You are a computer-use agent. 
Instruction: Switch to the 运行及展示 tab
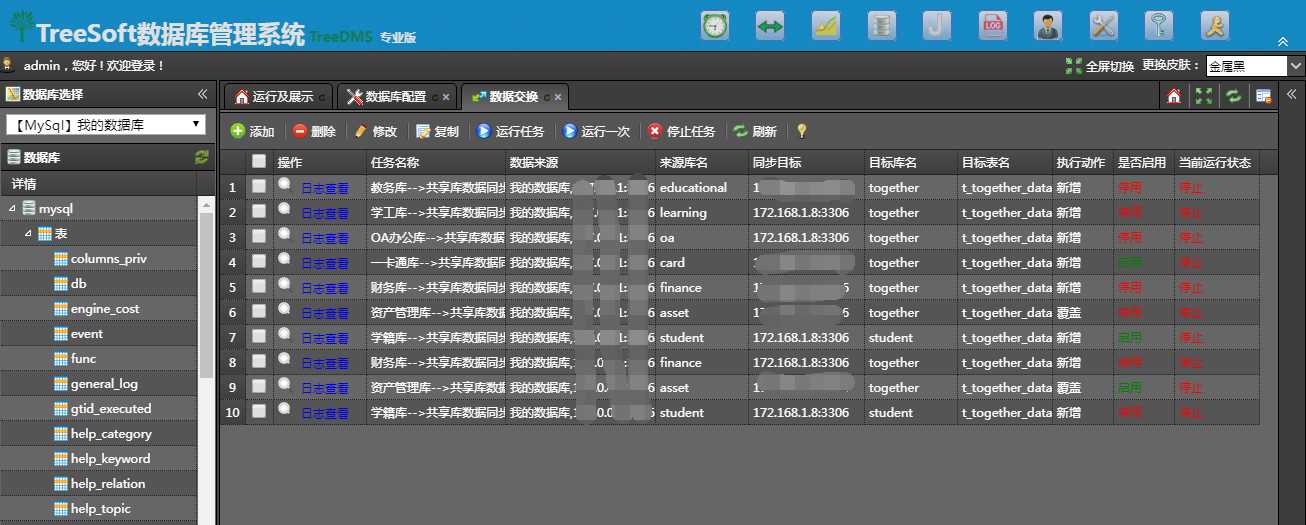coord(279,97)
